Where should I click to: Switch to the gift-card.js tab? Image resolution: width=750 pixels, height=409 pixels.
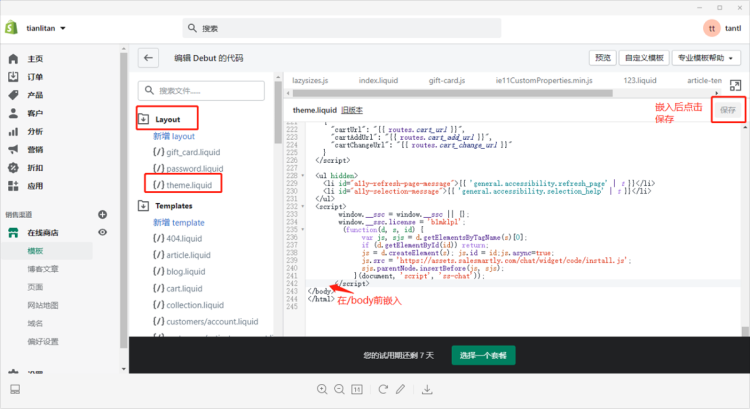(449, 79)
